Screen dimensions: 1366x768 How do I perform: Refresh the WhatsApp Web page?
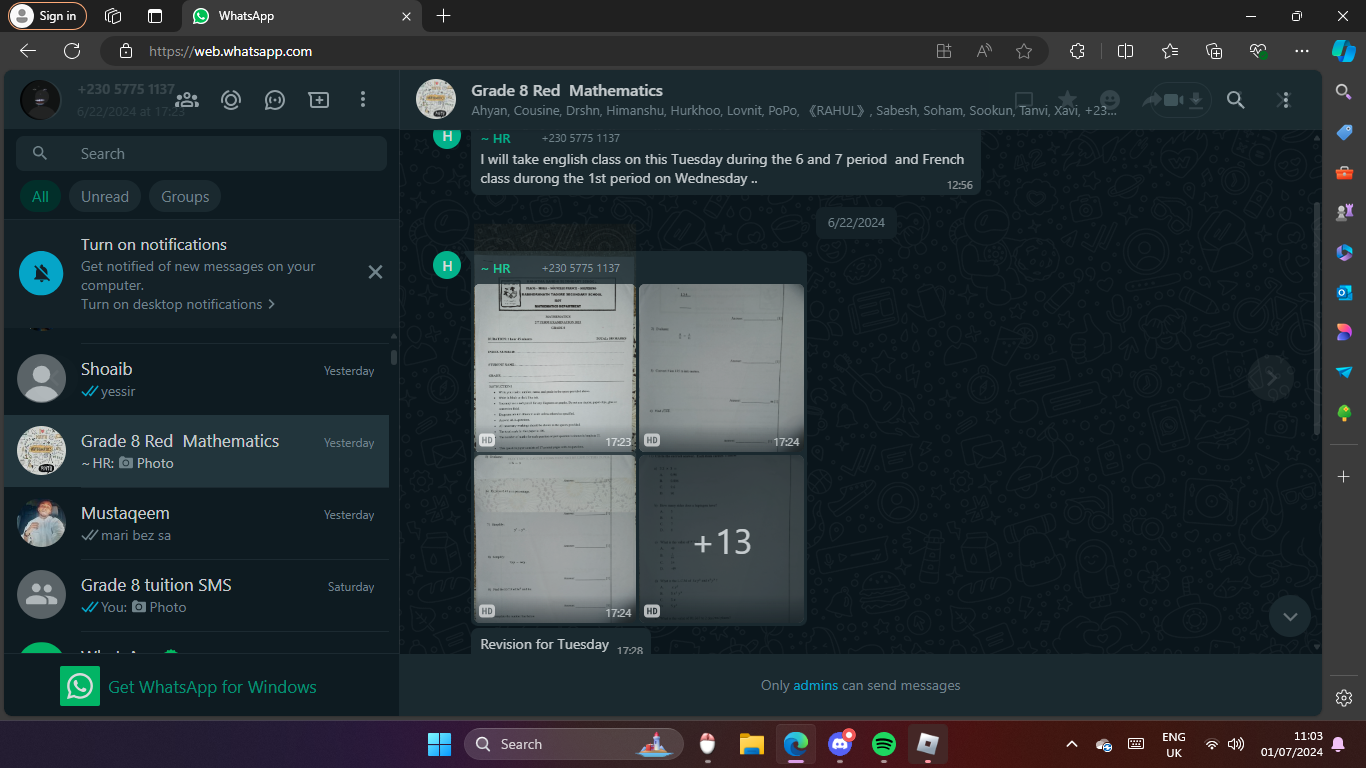click(x=72, y=51)
